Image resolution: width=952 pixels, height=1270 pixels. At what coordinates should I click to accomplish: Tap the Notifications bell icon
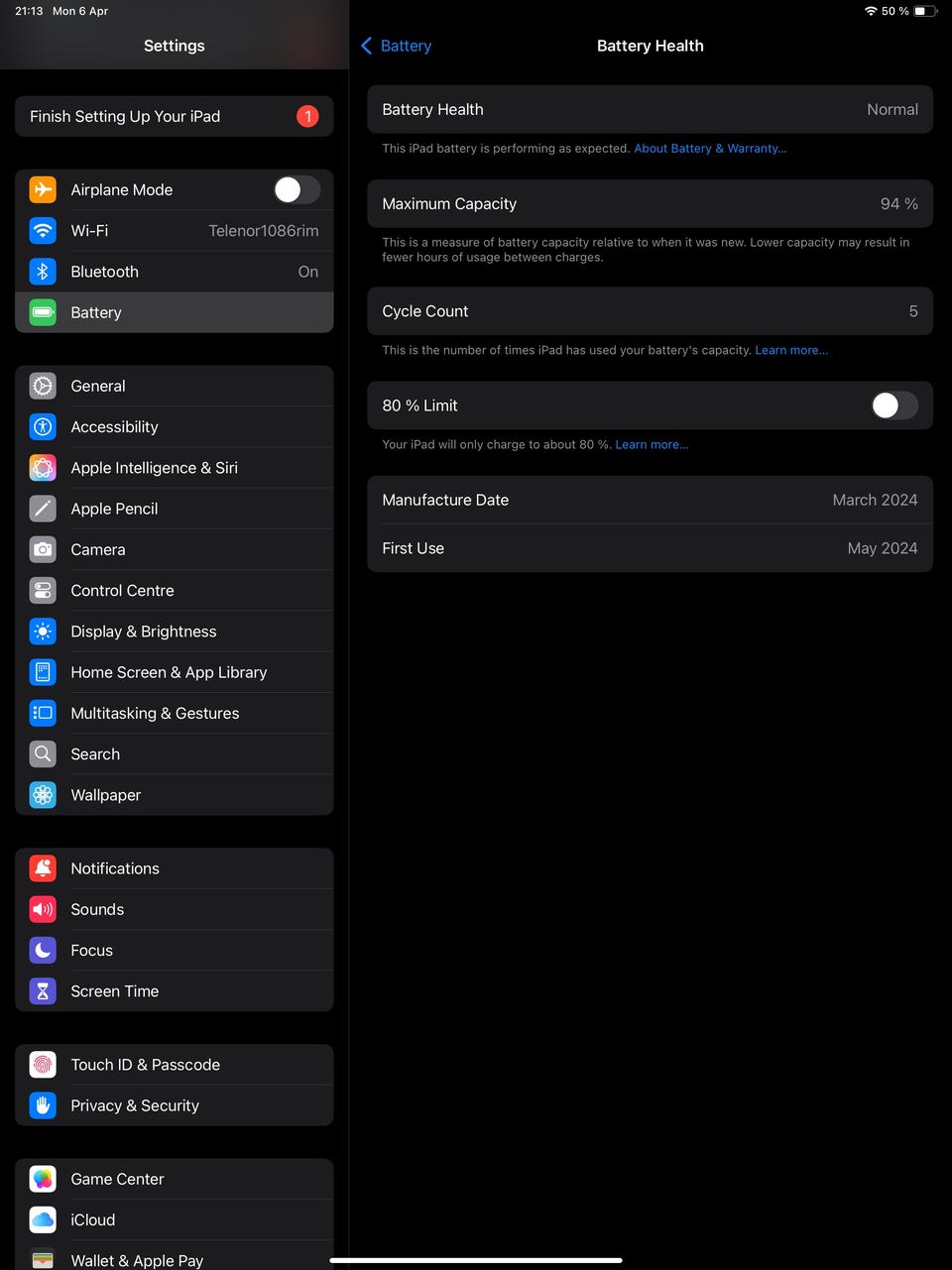43,868
